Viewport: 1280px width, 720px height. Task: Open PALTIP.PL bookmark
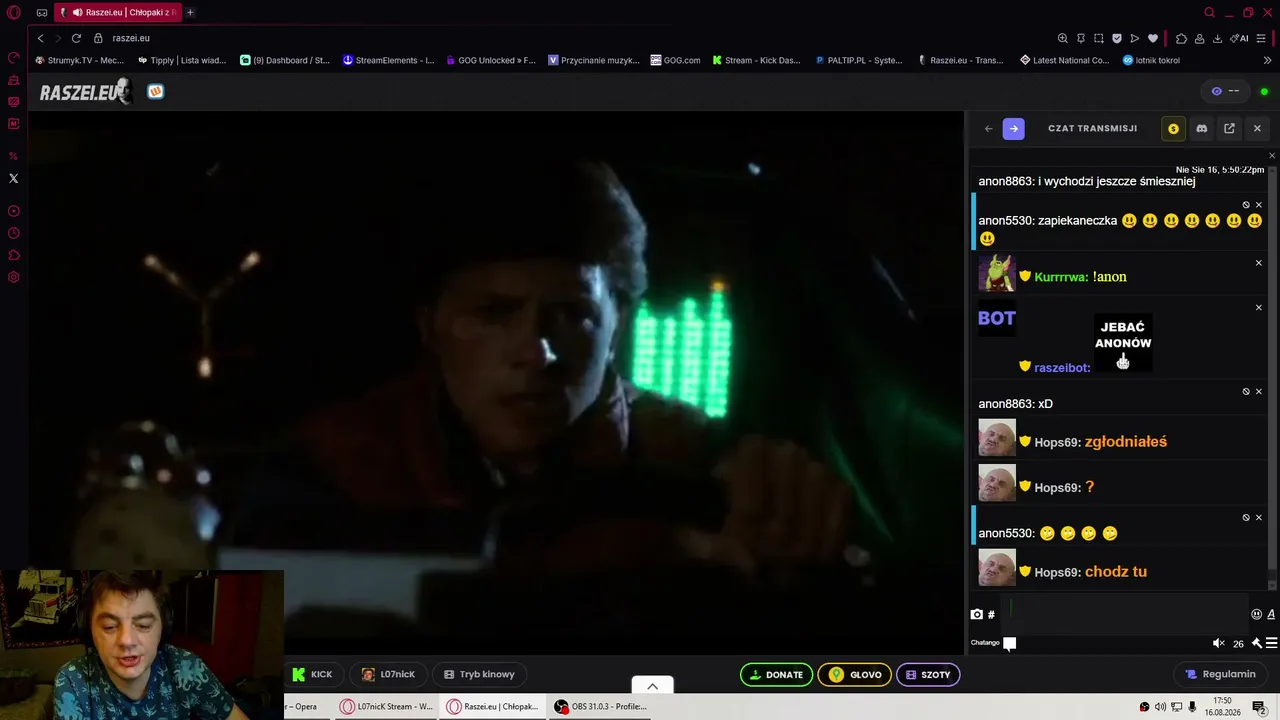(x=859, y=60)
